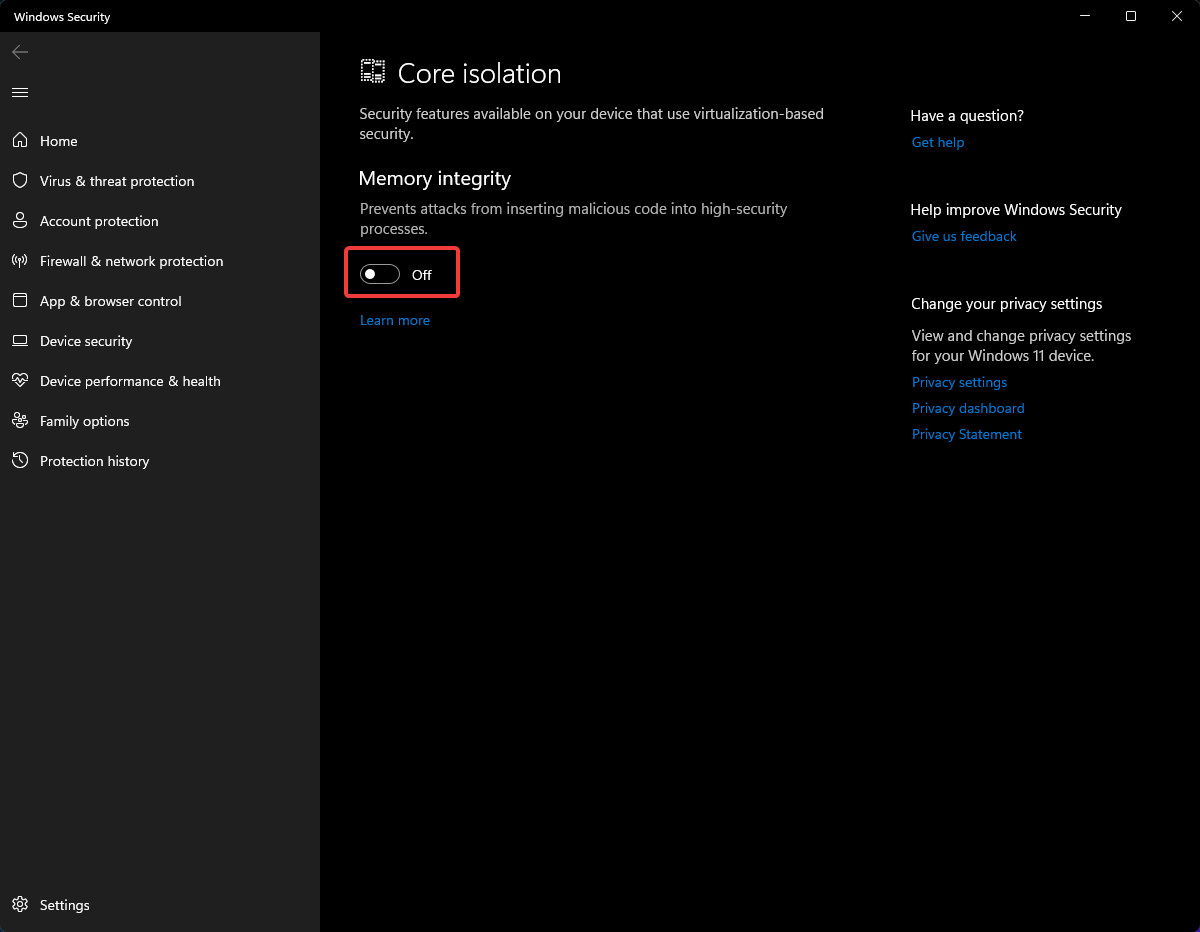Click the Virus & threat protection shield icon
Image resolution: width=1200 pixels, height=932 pixels.
point(20,181)
